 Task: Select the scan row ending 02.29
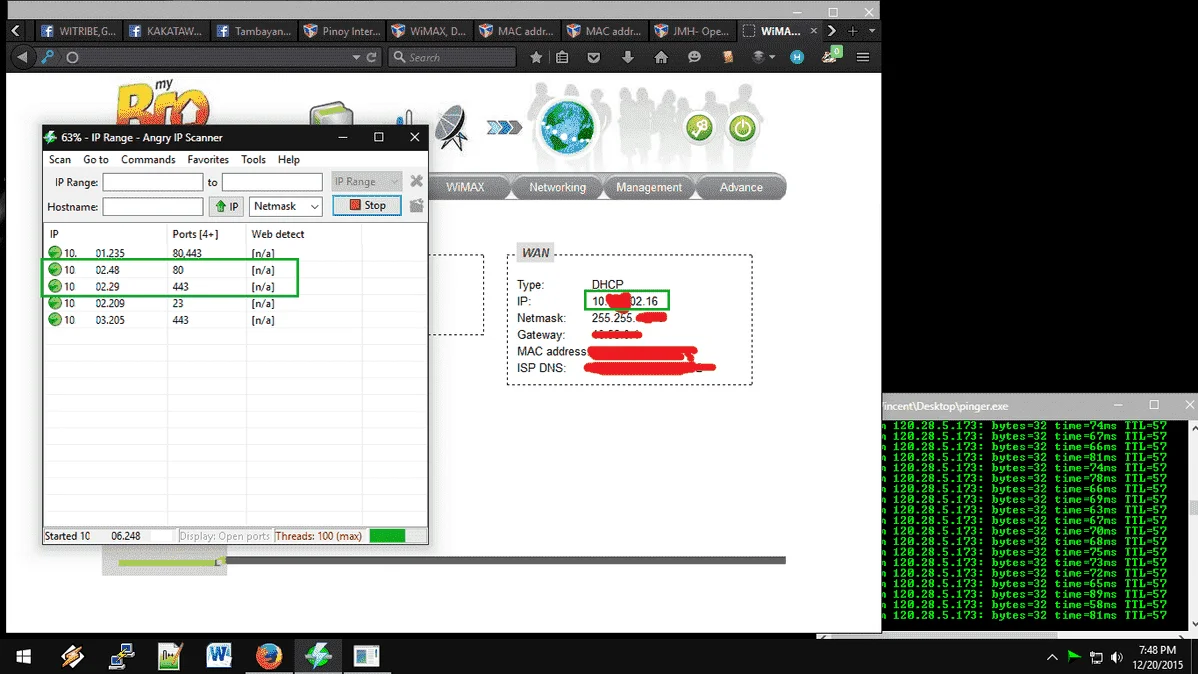click(x=235, y=287)
